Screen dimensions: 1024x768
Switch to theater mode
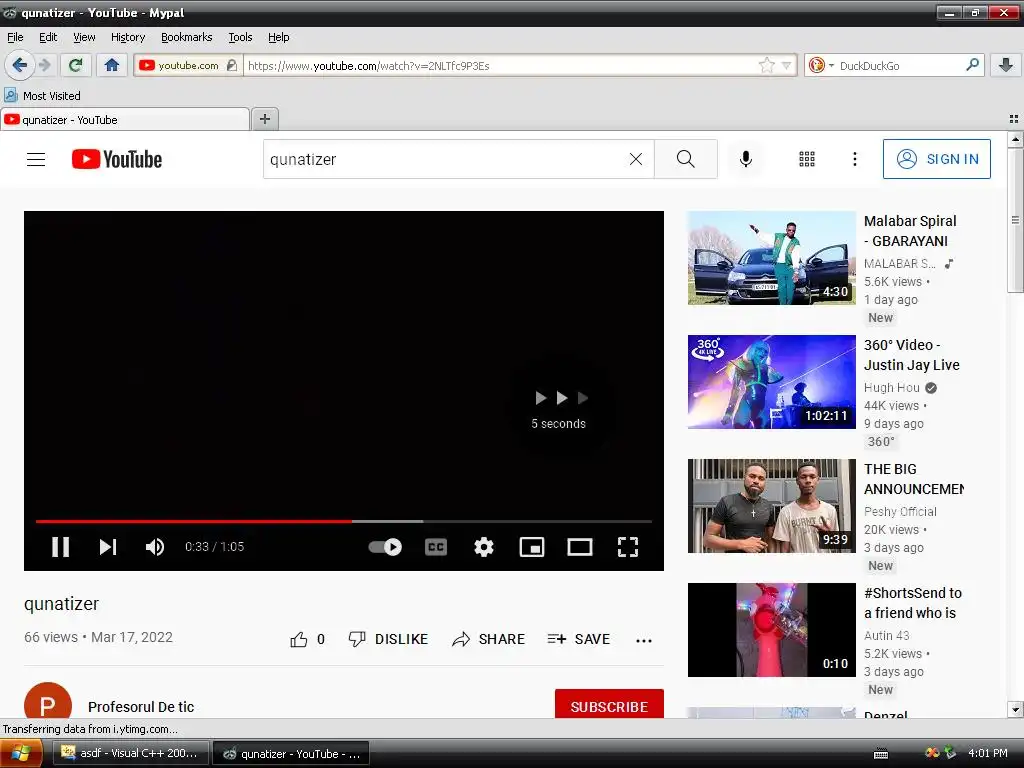(x=579, y=547)
